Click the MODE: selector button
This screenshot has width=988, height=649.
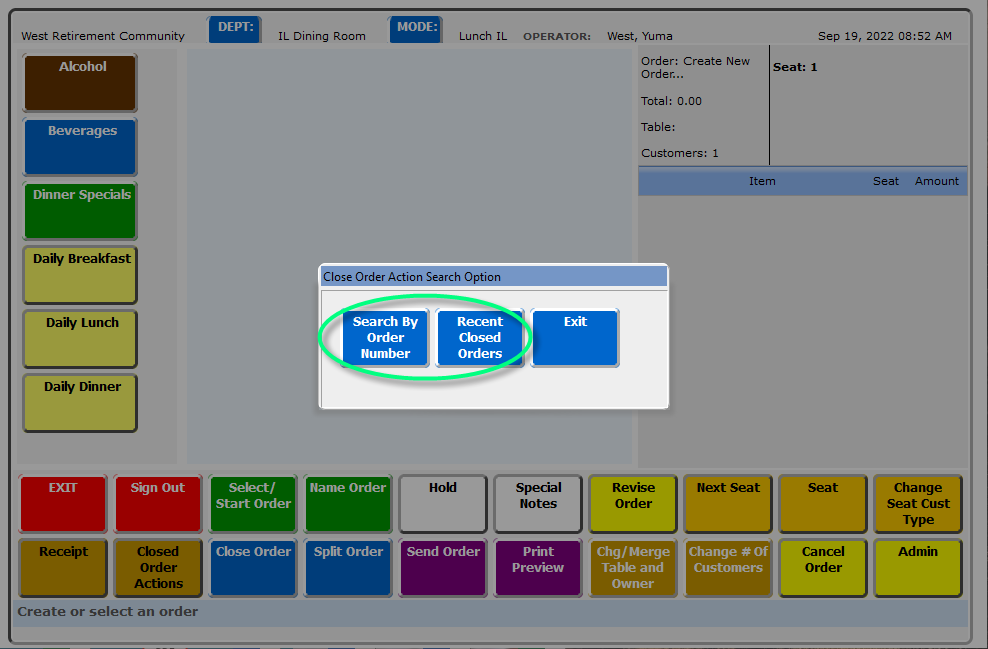[x=415, y=29]
